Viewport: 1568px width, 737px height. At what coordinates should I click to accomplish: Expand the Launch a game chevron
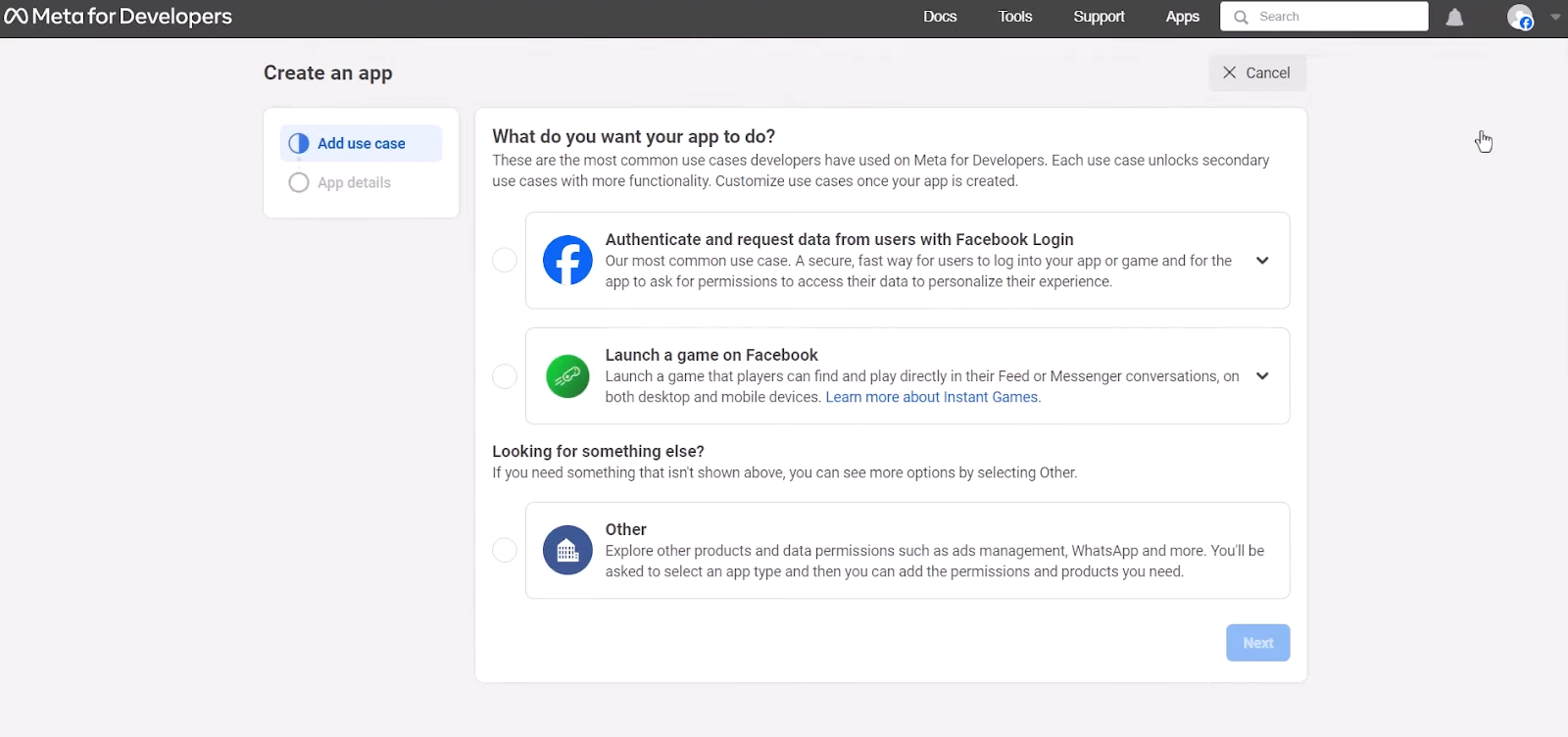tap(1262, 376)
